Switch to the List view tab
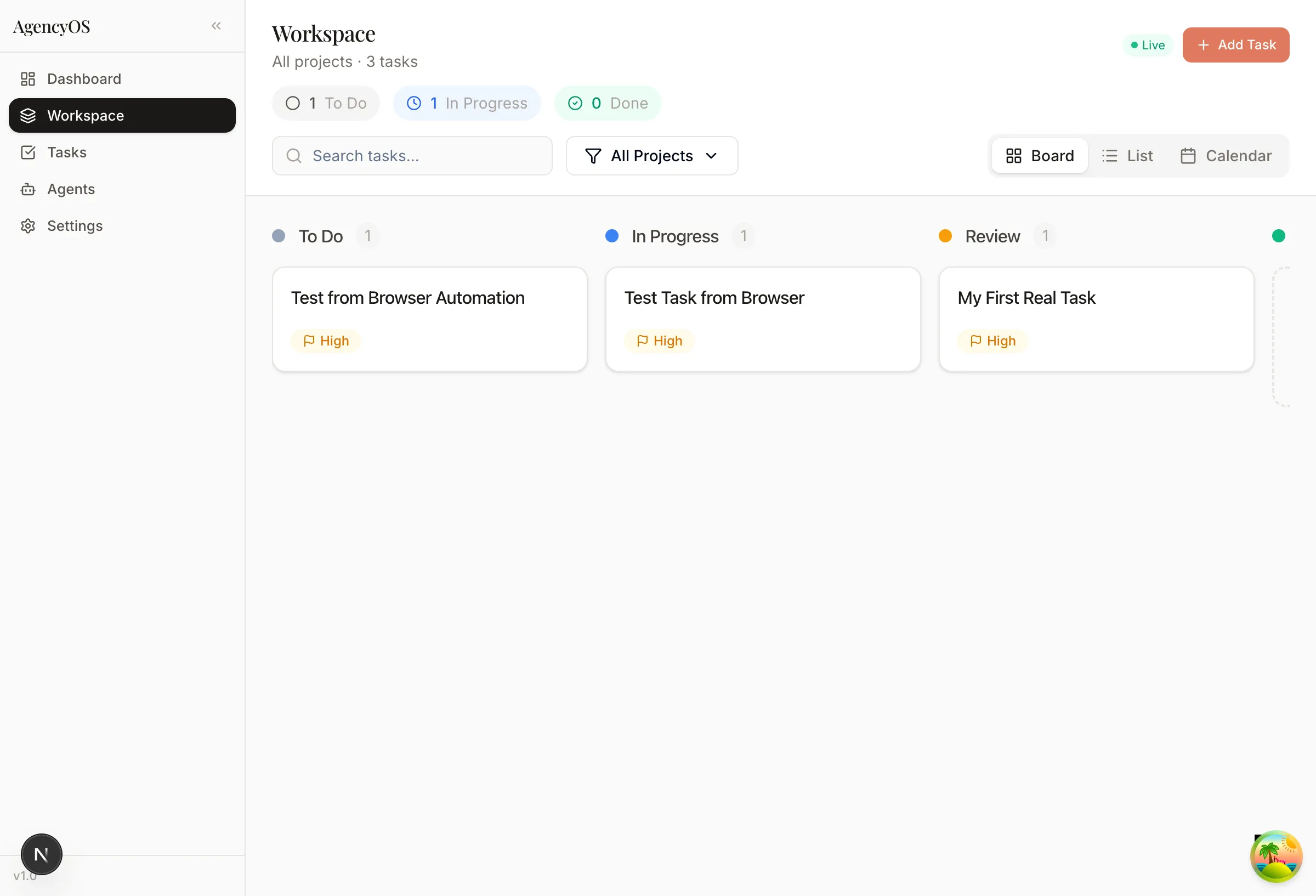Screen dimensions: 1316x896 (x=1127, y=156)
